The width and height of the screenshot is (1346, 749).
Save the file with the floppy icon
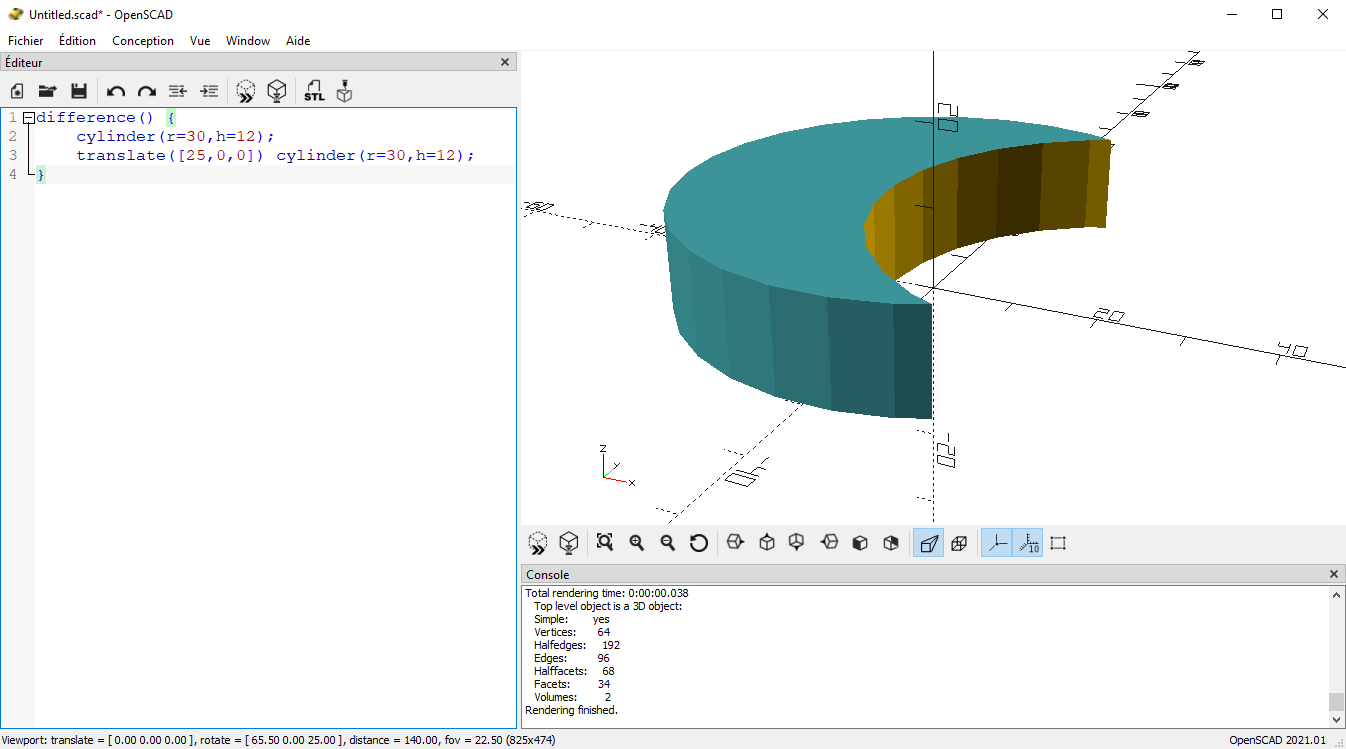[79, 91]
